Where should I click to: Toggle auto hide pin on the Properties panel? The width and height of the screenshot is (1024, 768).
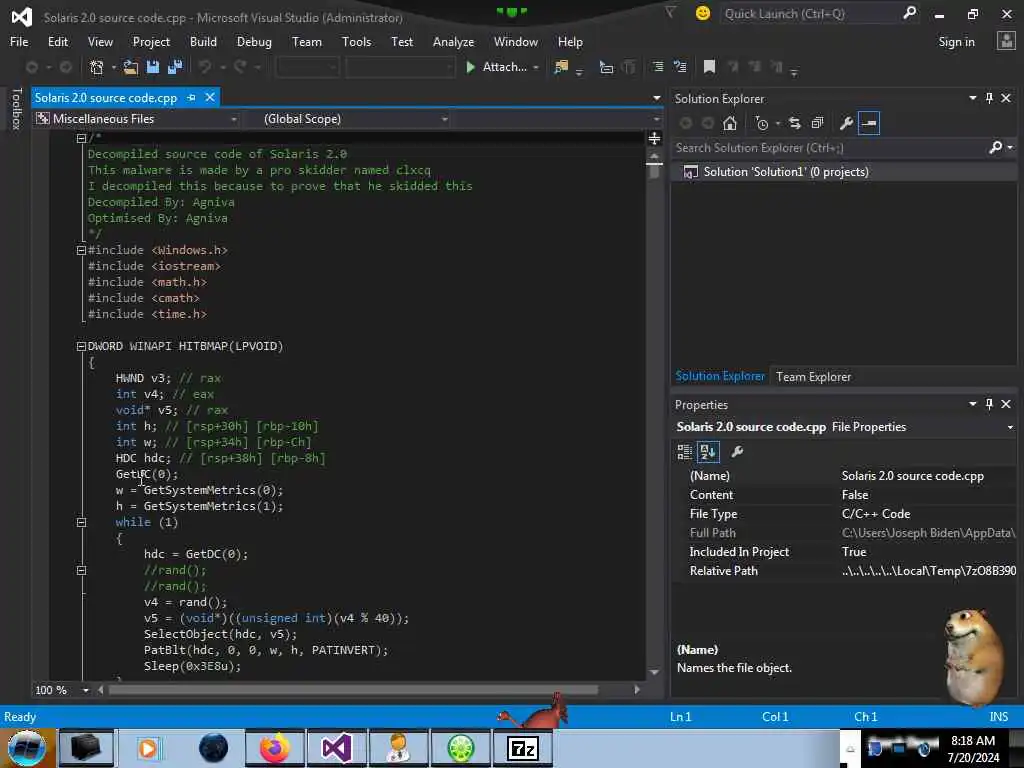(989, 404)
